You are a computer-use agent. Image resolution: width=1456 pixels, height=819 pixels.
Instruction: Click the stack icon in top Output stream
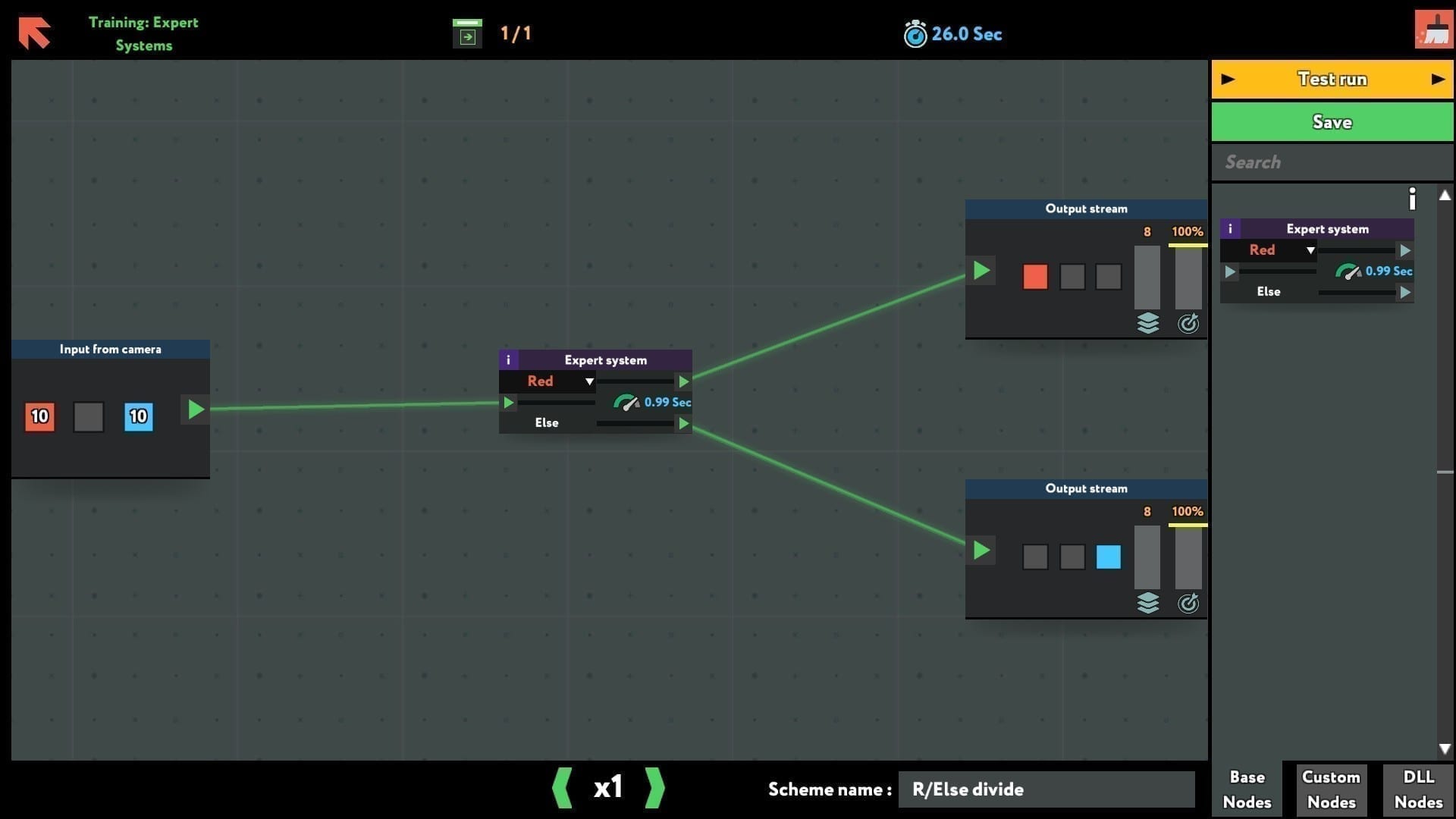[x=1147, y=323]
